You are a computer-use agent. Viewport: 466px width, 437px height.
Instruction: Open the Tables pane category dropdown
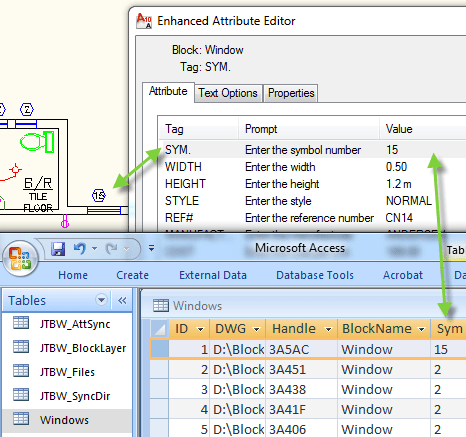pos(101,300)
